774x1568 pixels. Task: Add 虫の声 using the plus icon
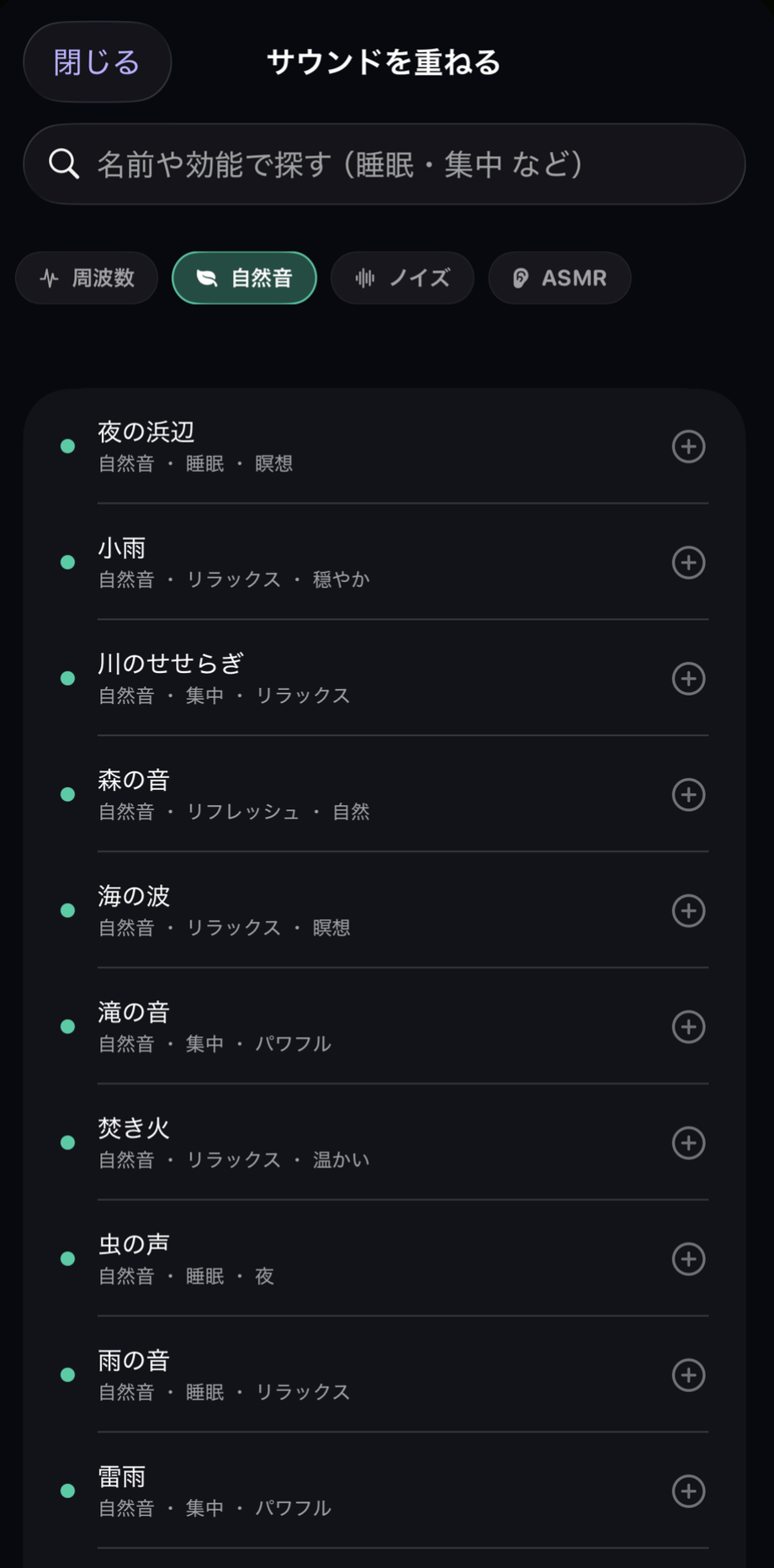[x=688, y=1259]
